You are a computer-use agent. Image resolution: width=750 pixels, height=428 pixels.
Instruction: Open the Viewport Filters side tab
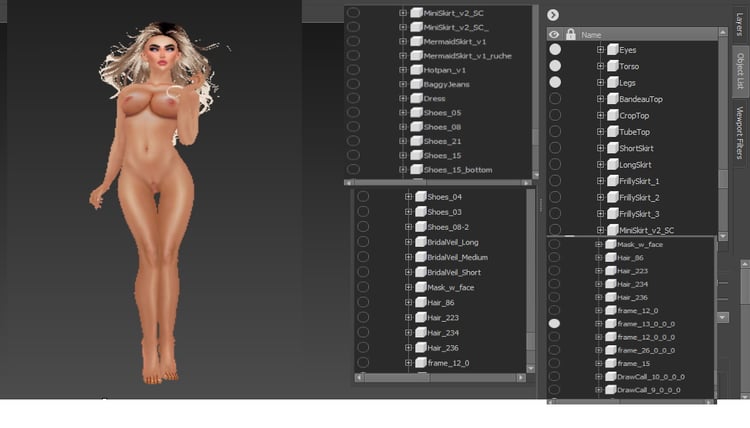[x=740, y=132]
